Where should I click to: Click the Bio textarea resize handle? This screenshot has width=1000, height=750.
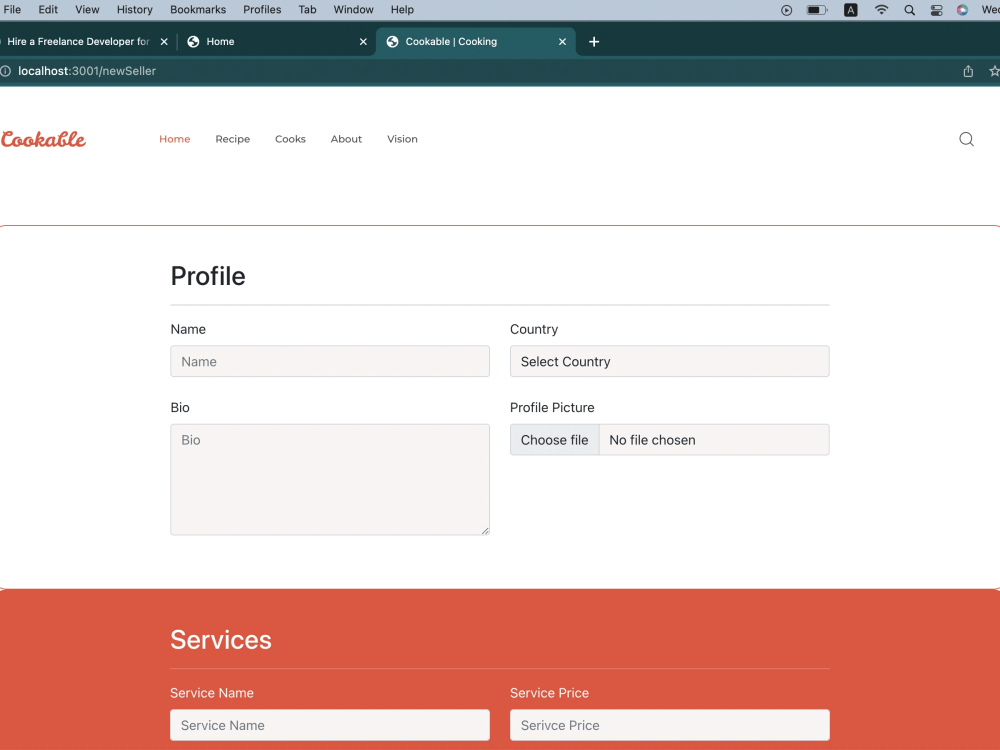coord(485,531)
